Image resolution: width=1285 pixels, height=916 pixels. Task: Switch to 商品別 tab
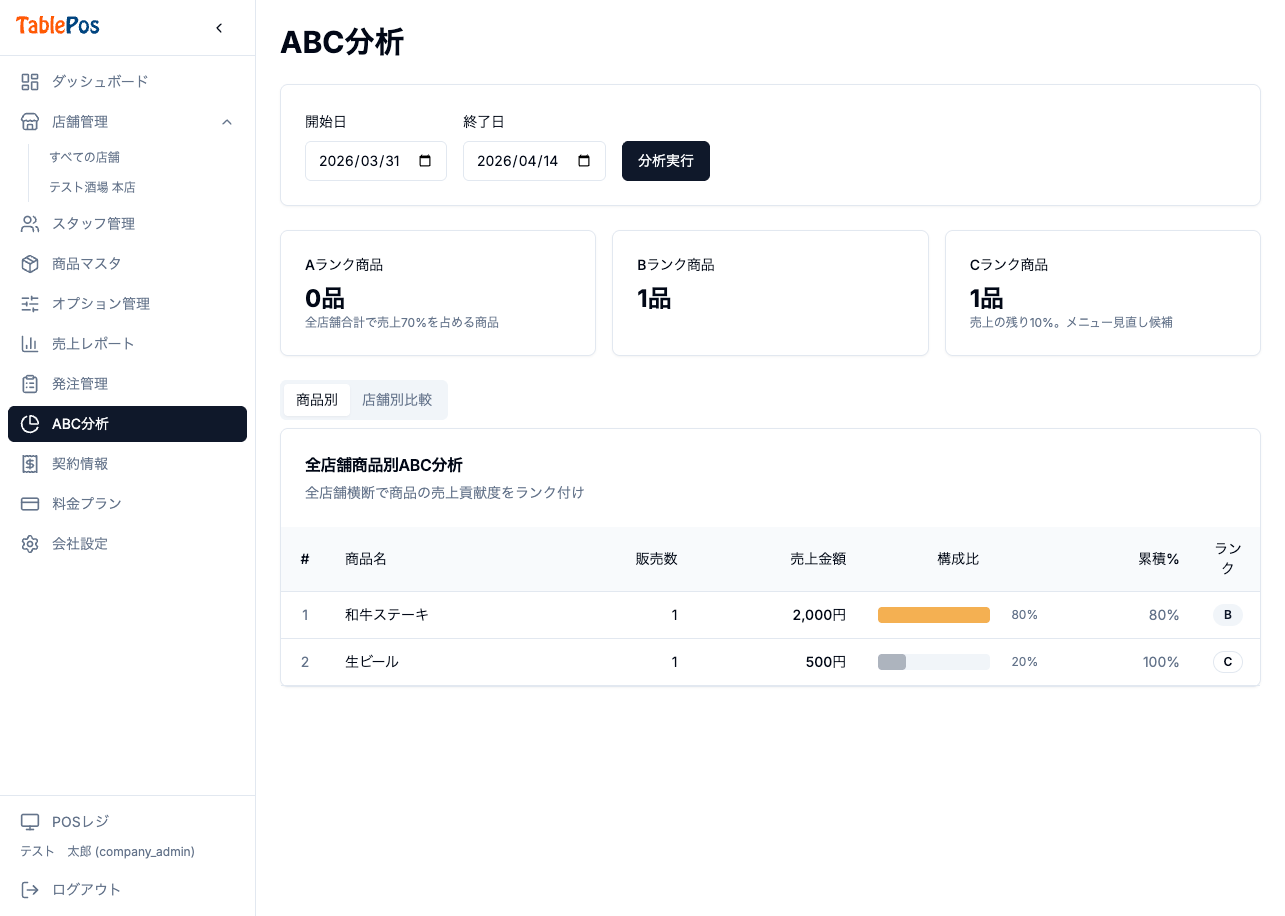(x=317, y=400)
